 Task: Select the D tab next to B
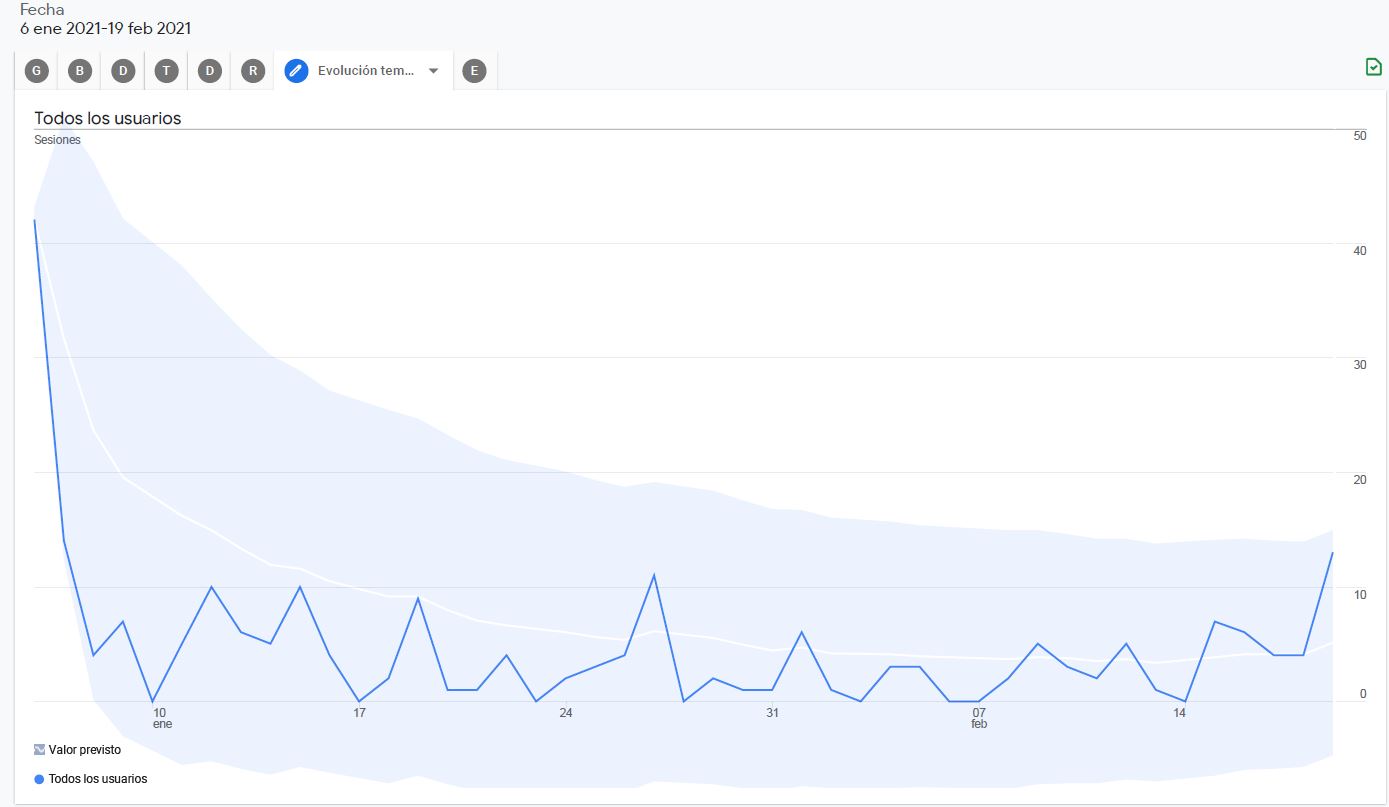(x=123, y=71)
